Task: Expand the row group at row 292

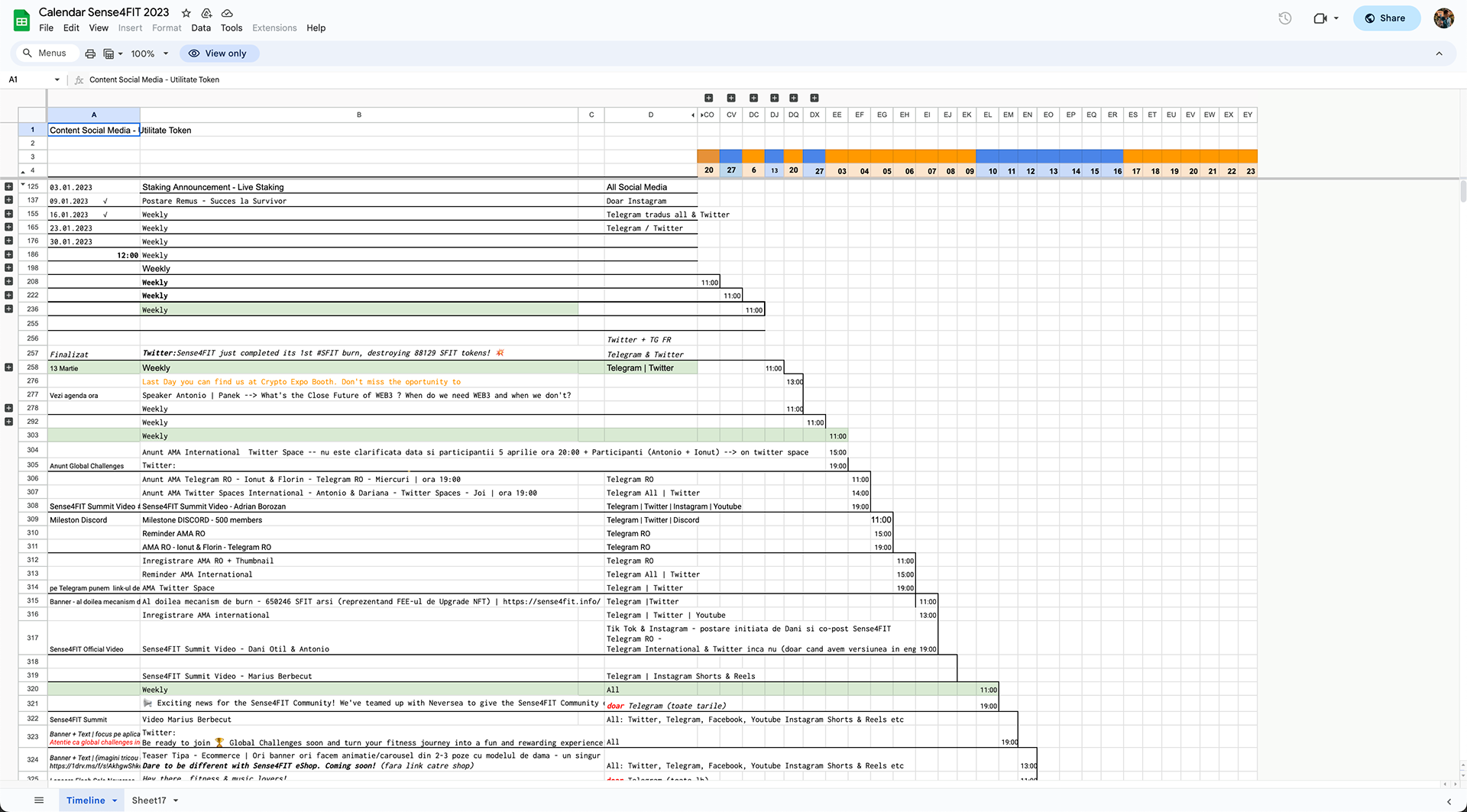Action: click(x=8, y=422)
